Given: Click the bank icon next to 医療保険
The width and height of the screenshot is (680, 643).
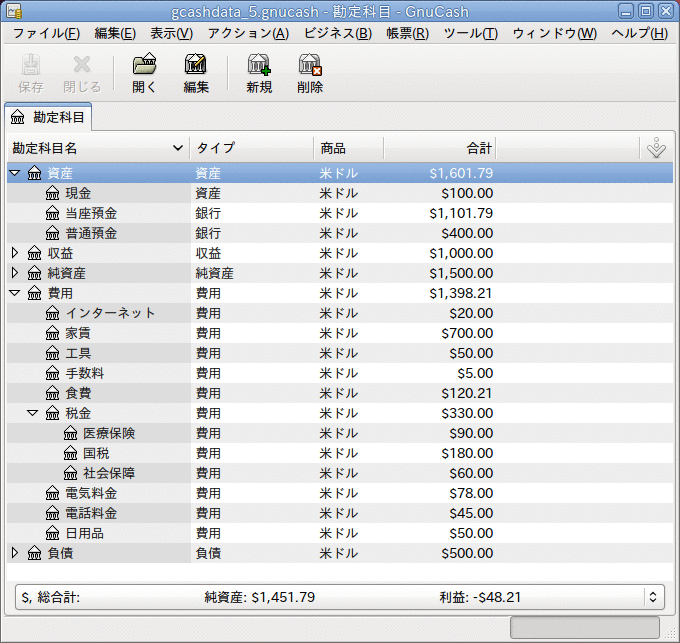Looking at the screenshot, I should (x=70, y=433).
